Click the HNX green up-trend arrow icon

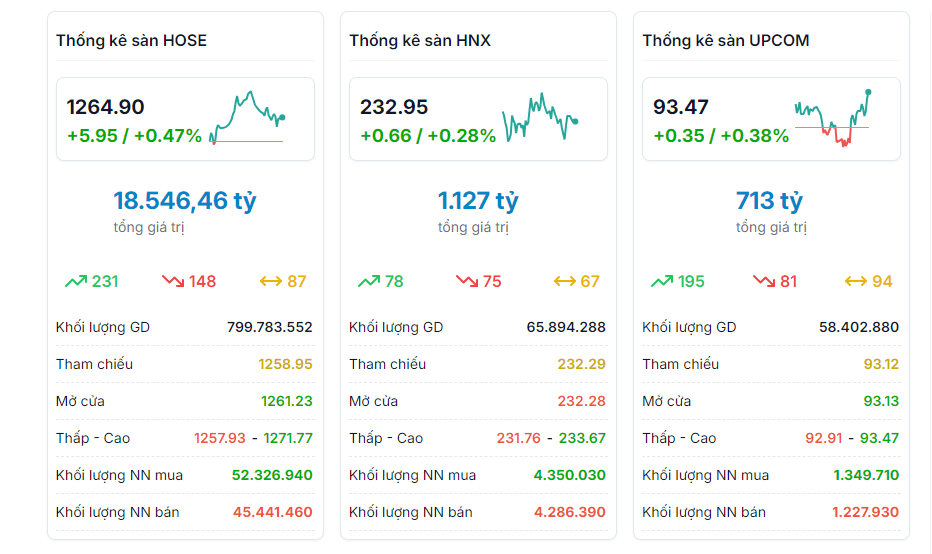(369, 282)
